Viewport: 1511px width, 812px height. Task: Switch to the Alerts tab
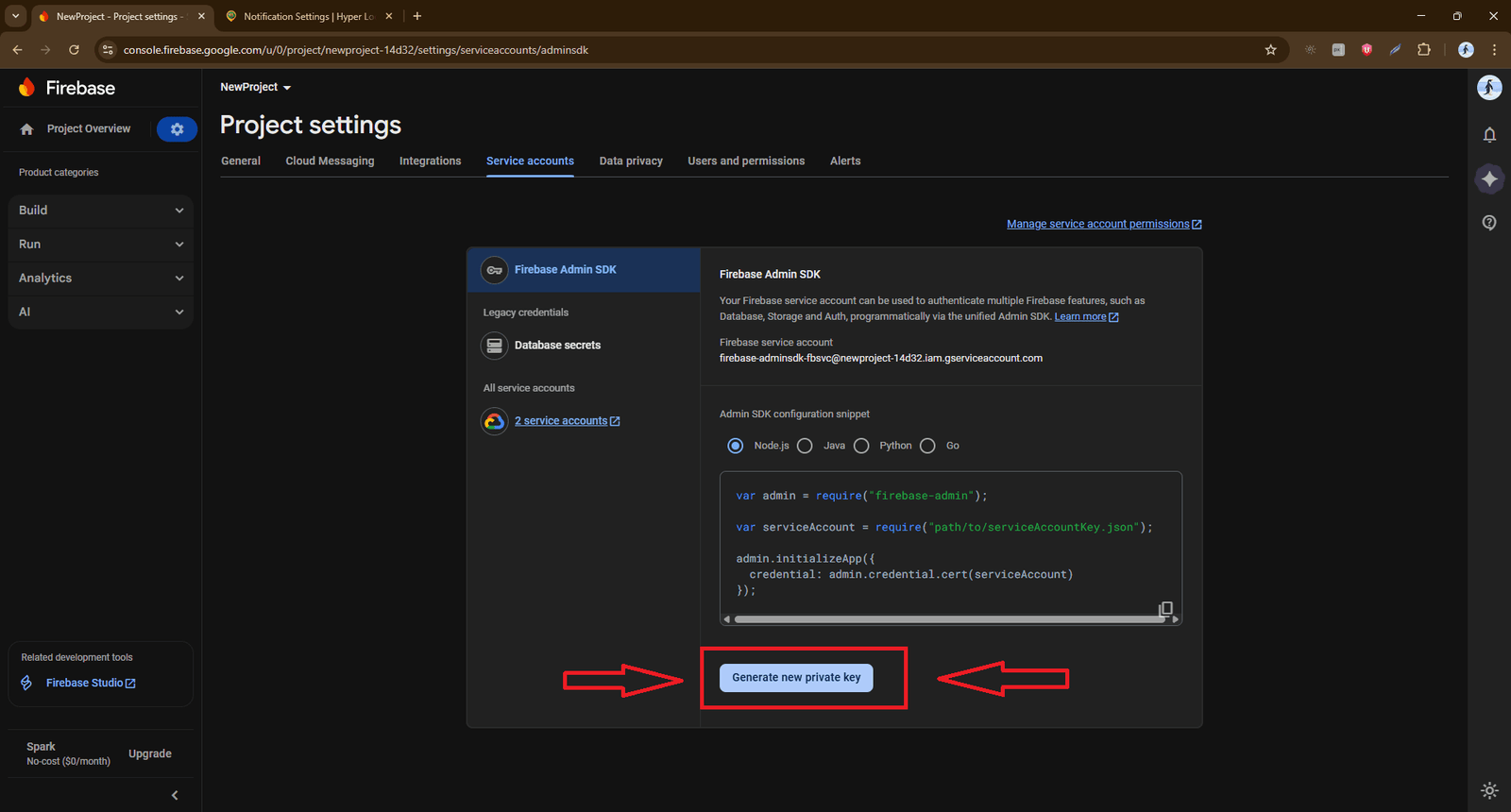[x=845, y=161]
